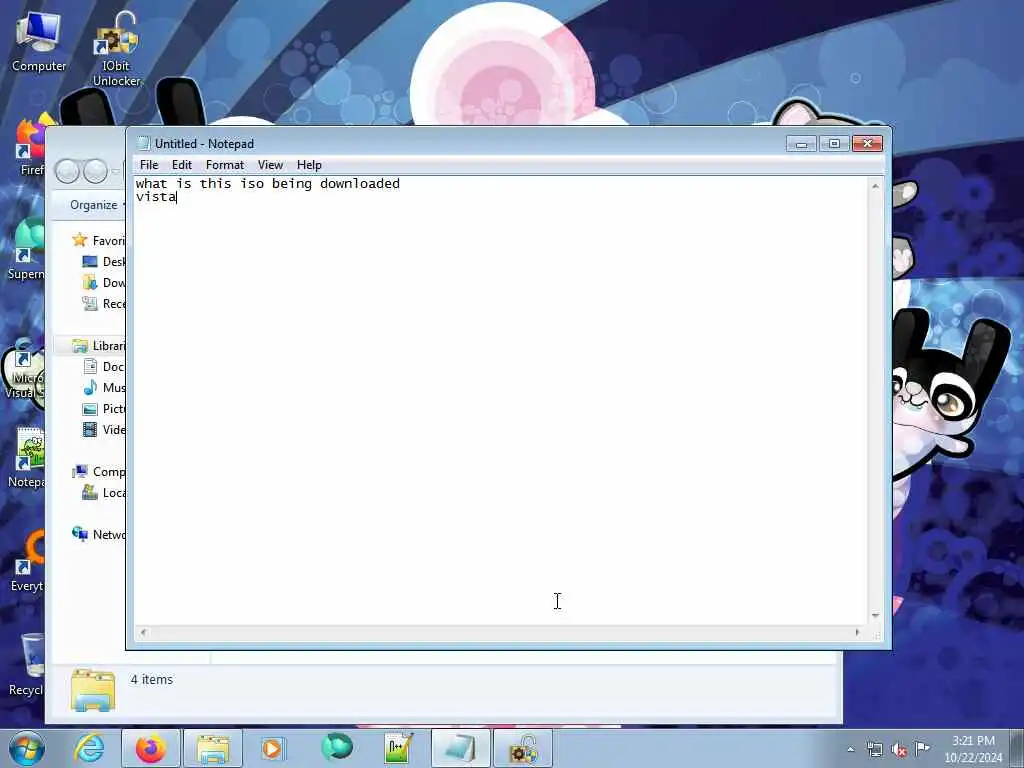Select the Notepad++ desktop shortcut
Image resolution: width=1024 pixels, height=768 pixels.
pyautogui.click(x=27, y=457)
